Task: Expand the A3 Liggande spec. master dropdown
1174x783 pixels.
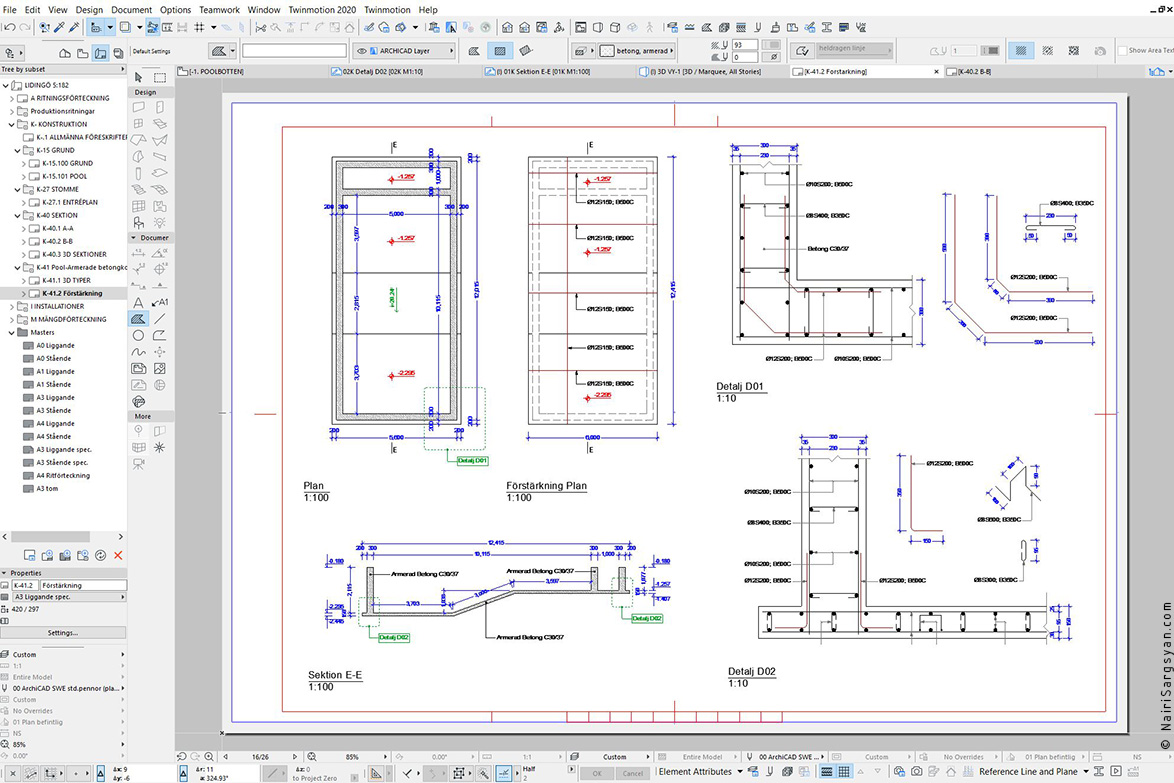Action: pyautogui.click(x=63, y=597)
